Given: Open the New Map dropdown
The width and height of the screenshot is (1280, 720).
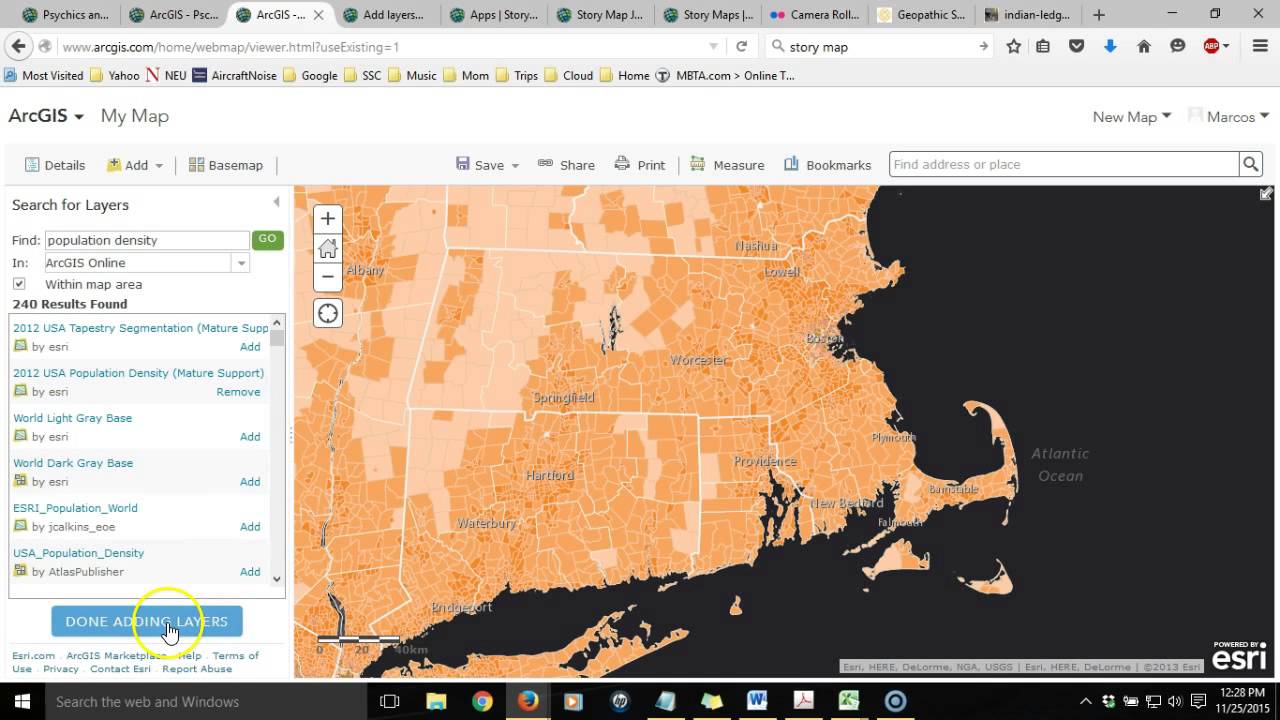Looking at the screenshot, I should 1131,117.
